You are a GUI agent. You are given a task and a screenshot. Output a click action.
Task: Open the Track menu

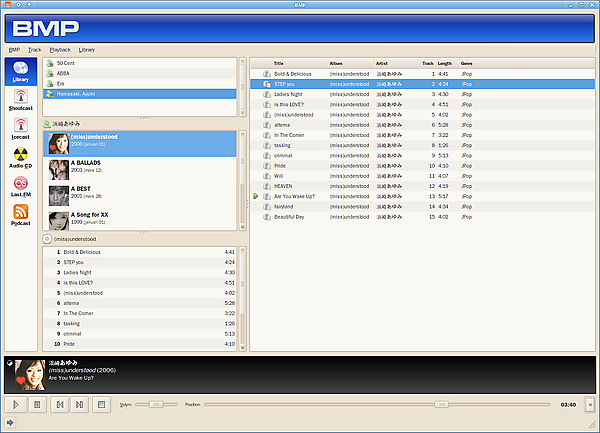click(x=35, y=49)
